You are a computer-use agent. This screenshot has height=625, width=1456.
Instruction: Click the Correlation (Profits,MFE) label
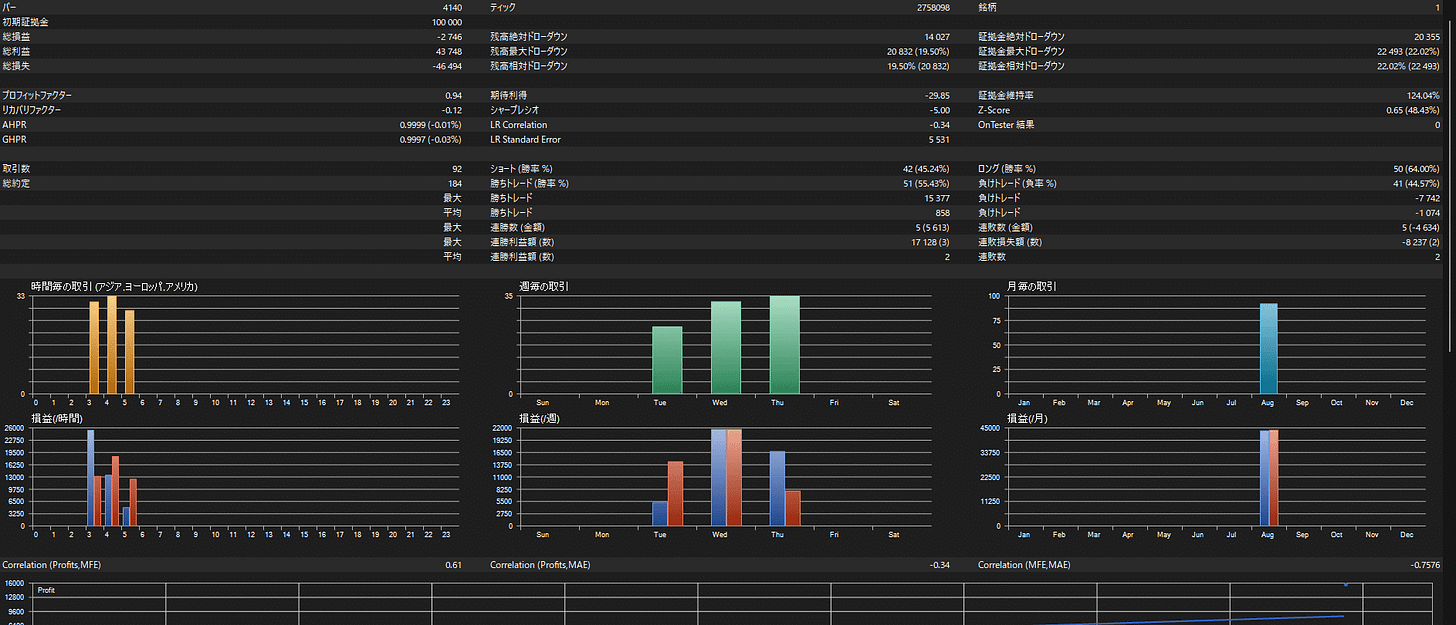tap(52, 566)
